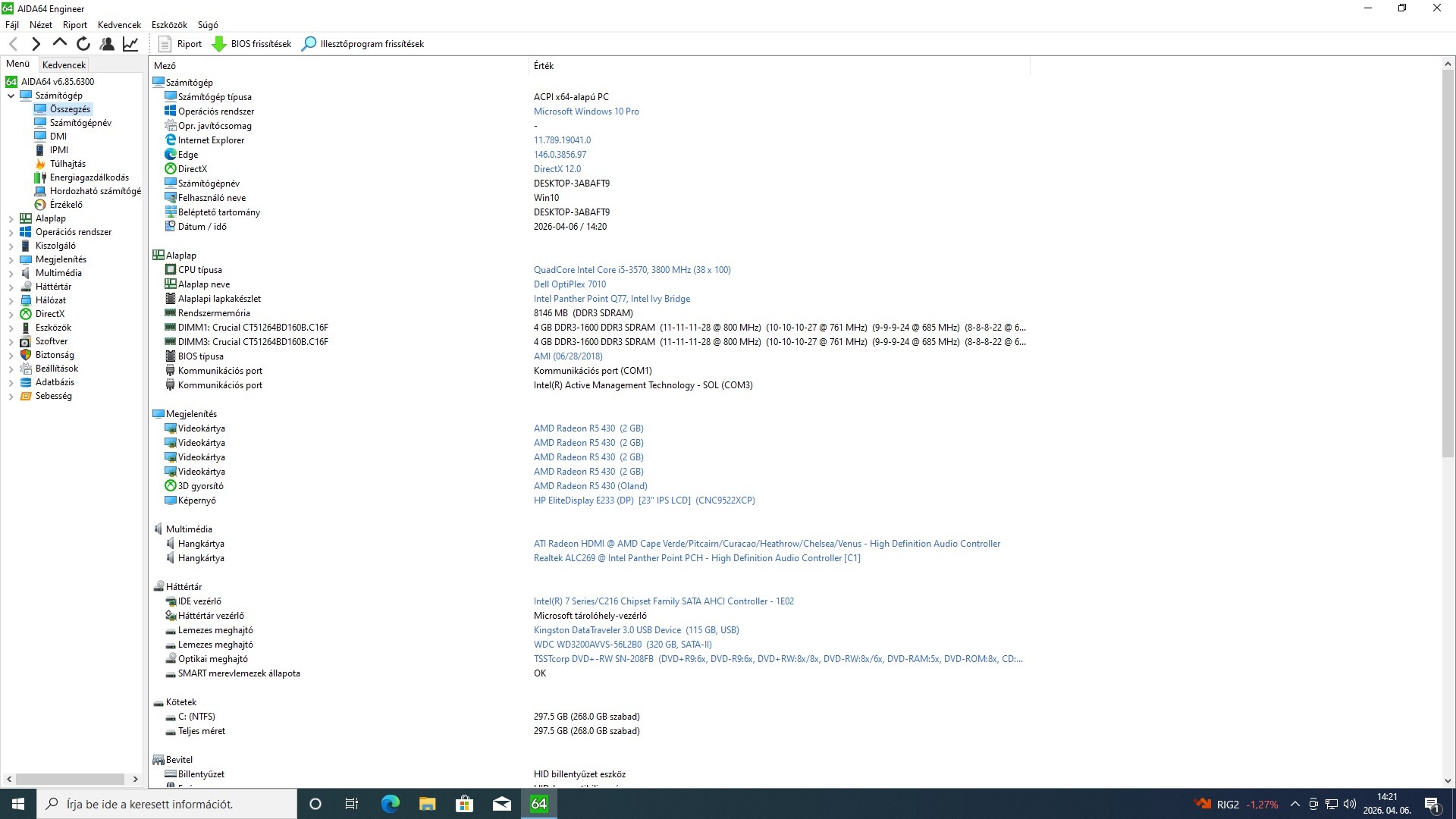This screenshot has width=1456, height=819.
Task: Switch to the Kedvencek tab
Action: tap(64, 65)
